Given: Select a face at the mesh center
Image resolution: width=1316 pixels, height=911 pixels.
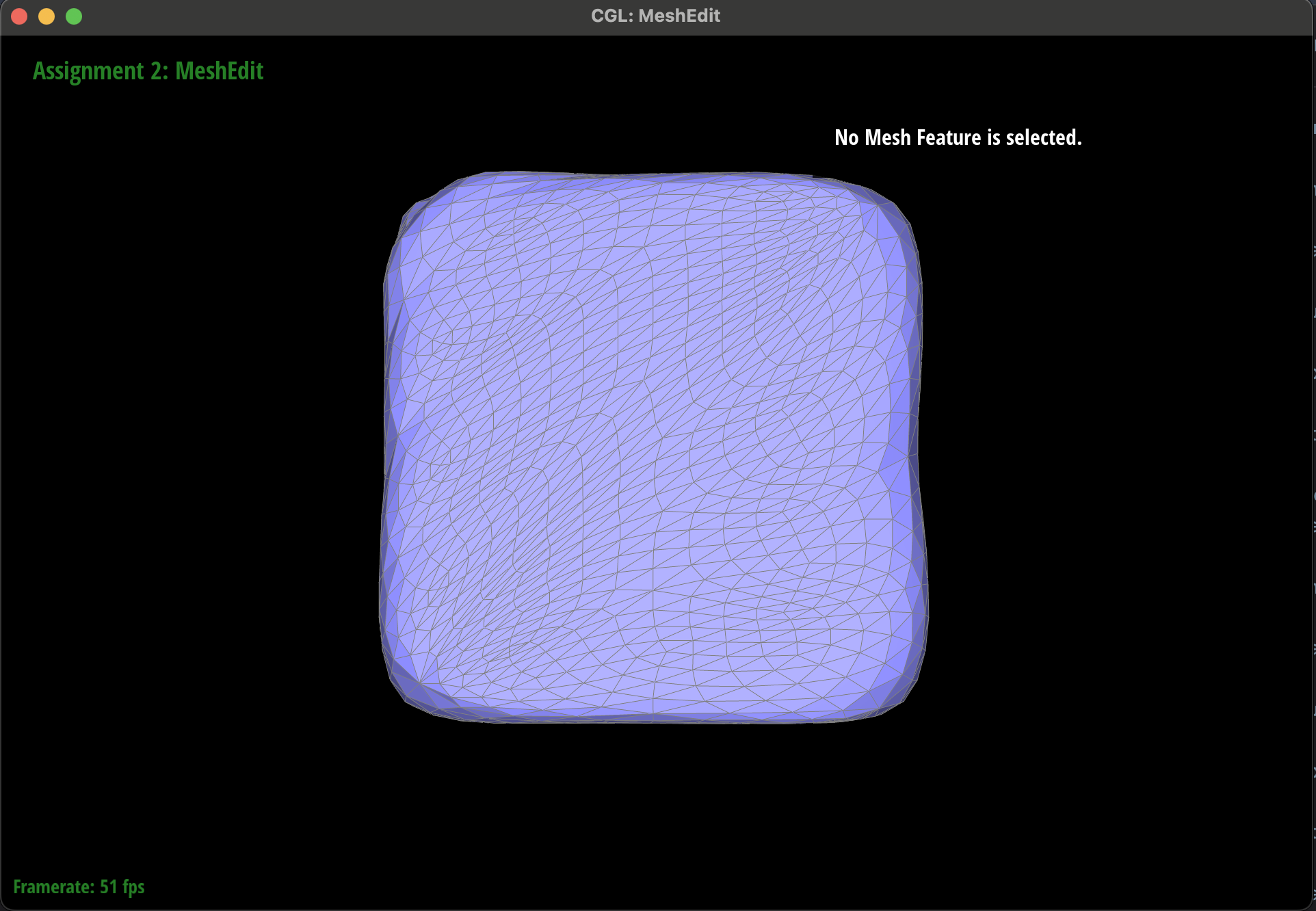Looking at the screenshot, I should [x=653, y=448].
